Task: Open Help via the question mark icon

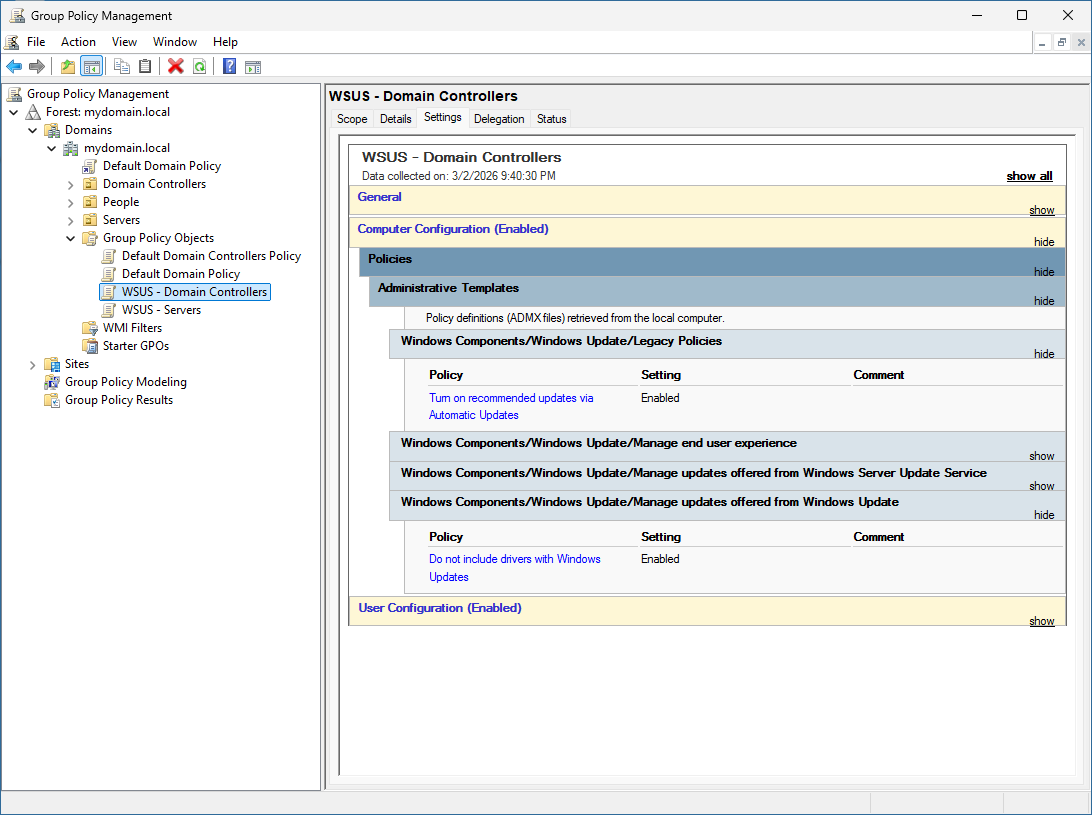Action: coord(229,66)
